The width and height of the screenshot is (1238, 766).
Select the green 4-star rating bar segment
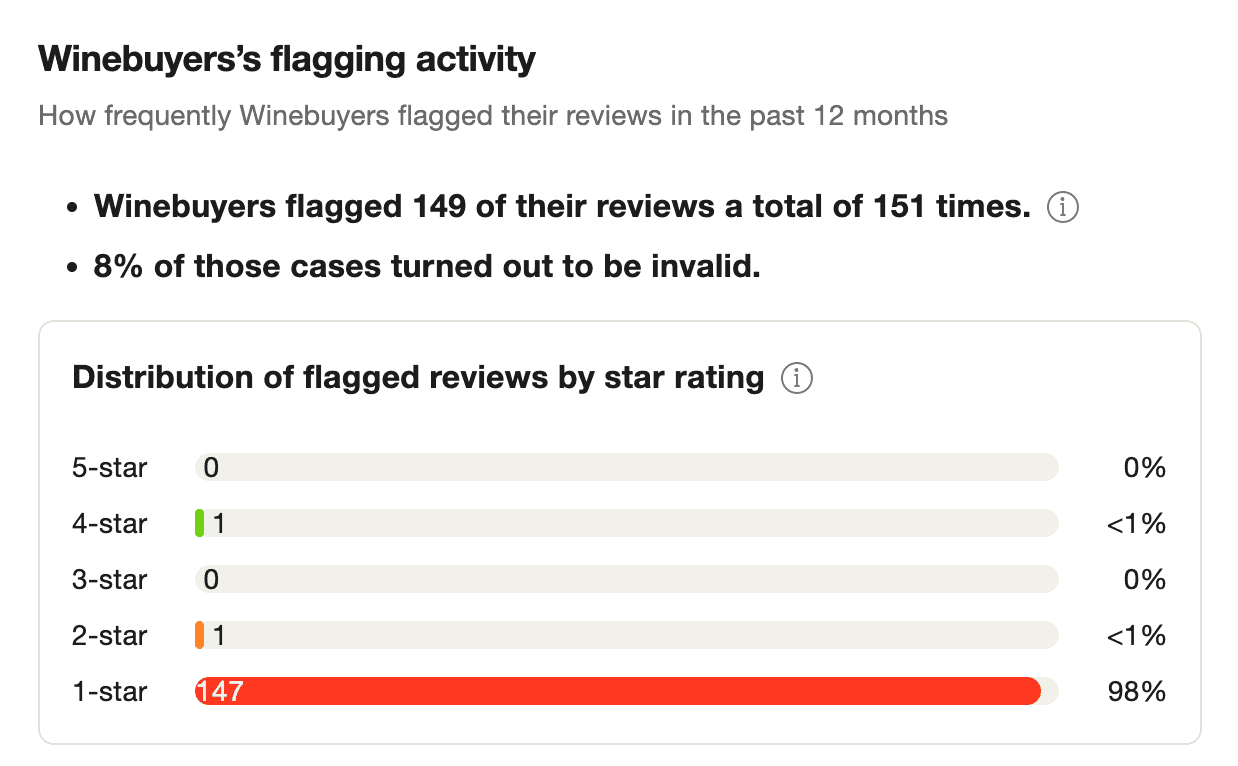[201, 523]
